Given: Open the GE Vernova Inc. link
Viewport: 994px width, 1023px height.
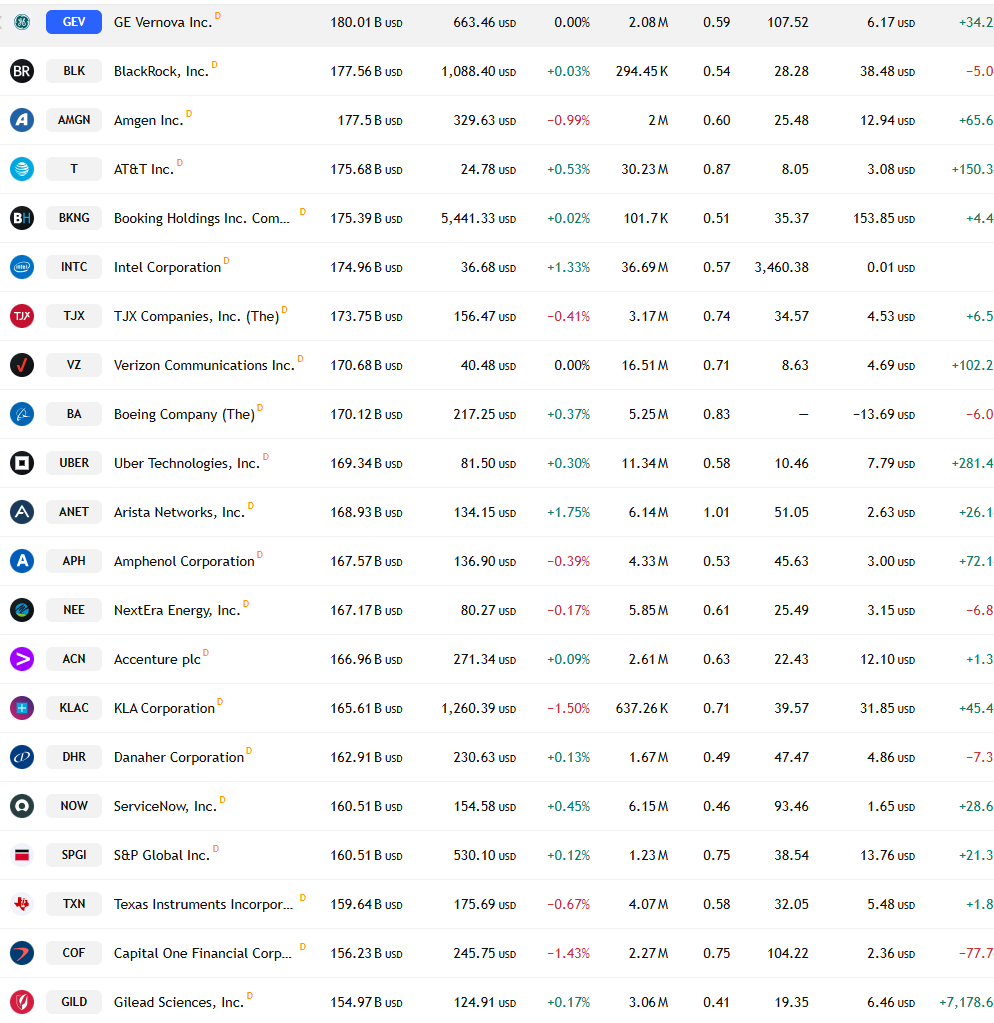Looking at the screenshot, I should point(163,23).
